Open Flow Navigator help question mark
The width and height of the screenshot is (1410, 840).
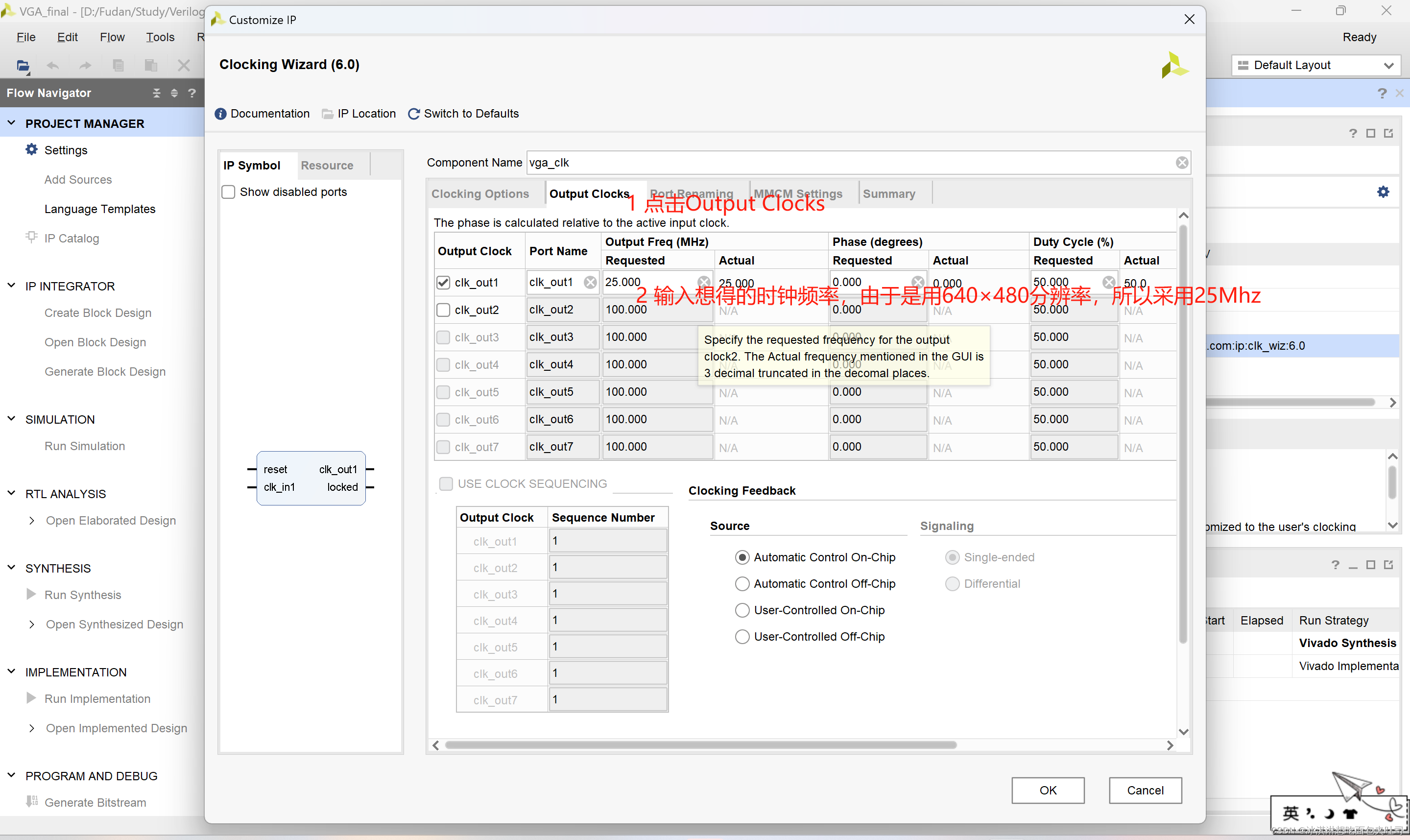pos(192,93)
